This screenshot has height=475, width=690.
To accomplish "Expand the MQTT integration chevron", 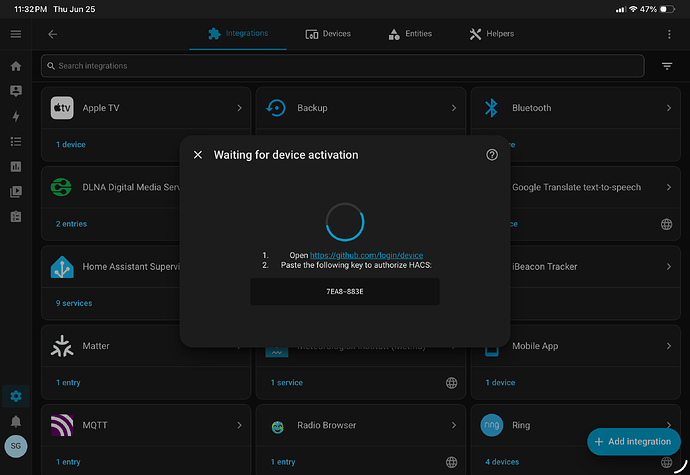I will (239, 425).
